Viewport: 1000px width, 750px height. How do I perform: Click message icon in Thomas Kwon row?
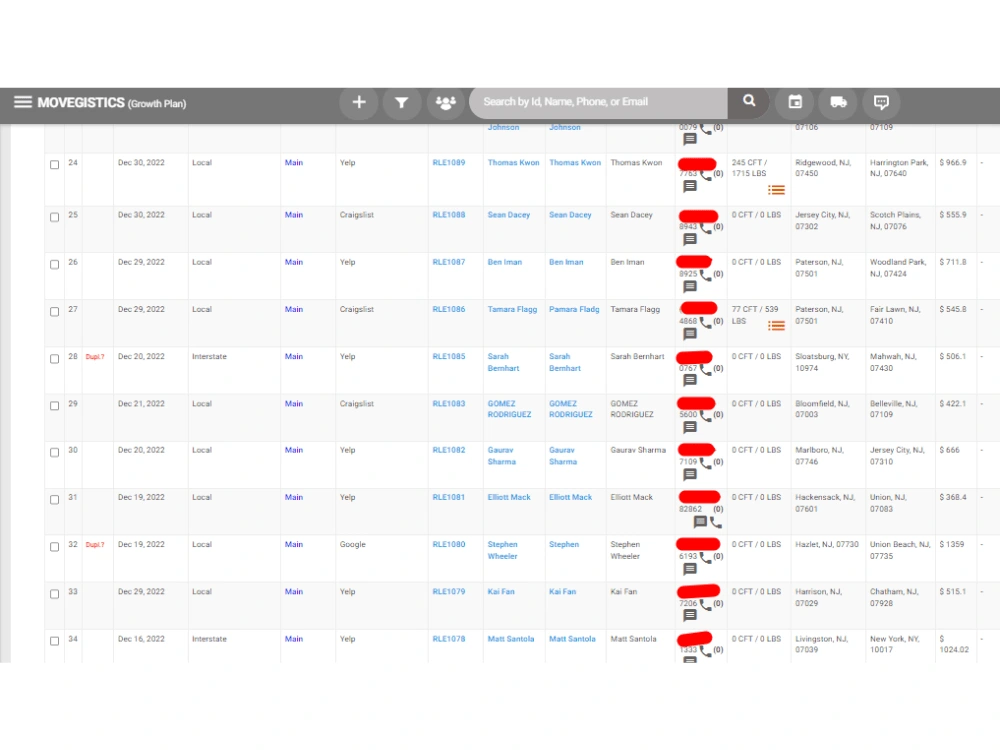coord(689,186)
